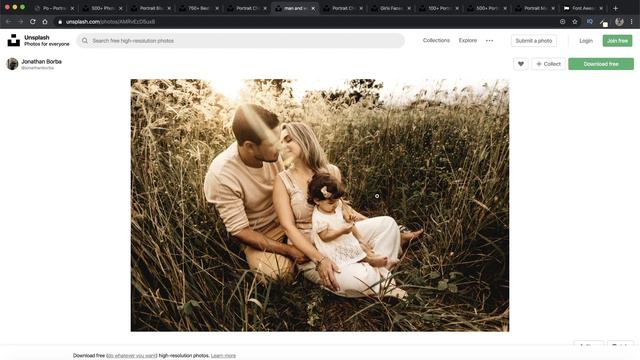Click the 'do whatever you want' link
This screenshot has width=640, height=360.
pos(132,356)
